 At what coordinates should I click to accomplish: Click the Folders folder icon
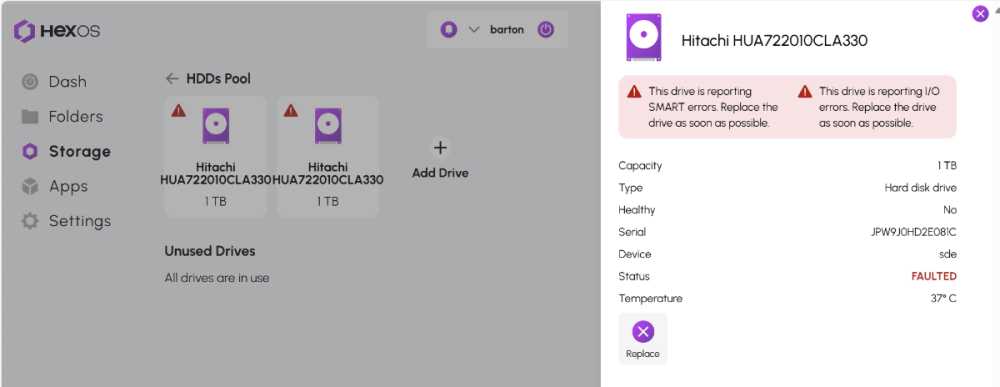(30, 117)
